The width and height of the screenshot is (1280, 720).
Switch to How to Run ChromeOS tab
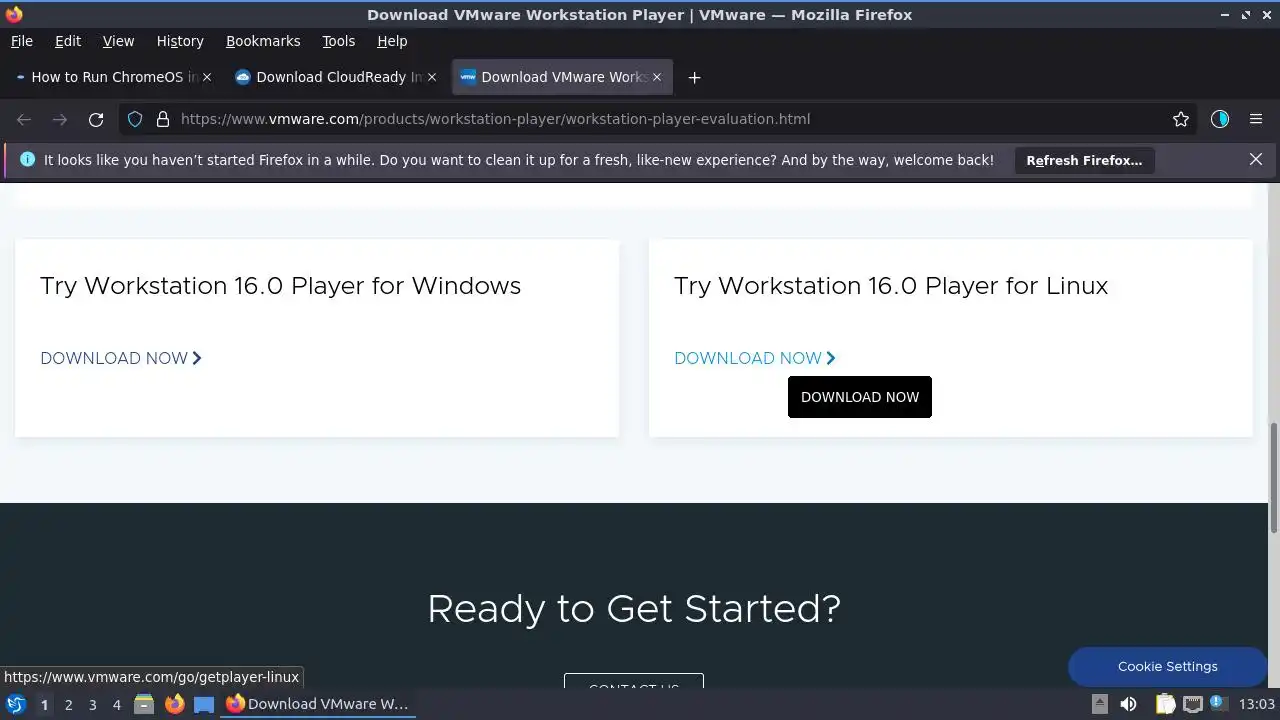[x=112, y=77]
